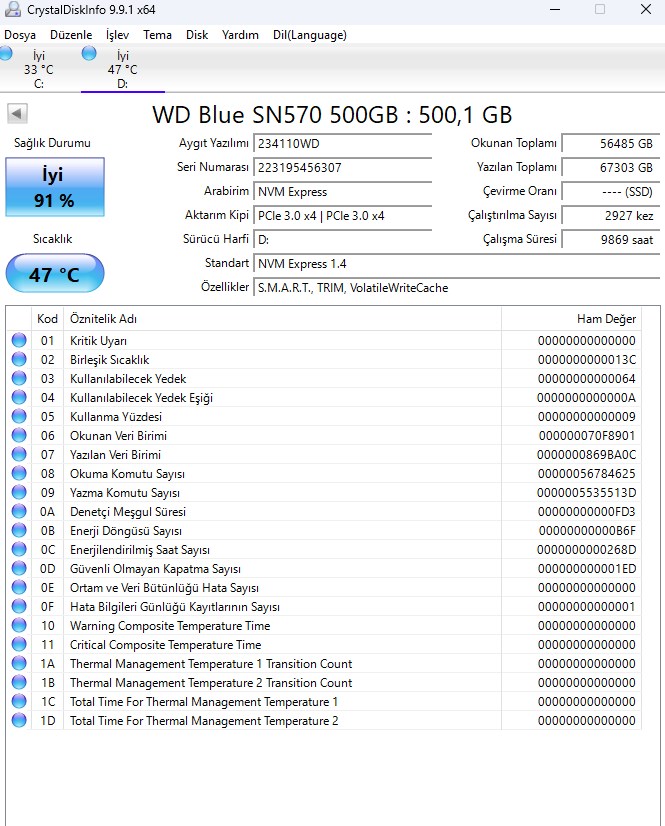Screen dimensions: 665x826
Task: Click status orb for Kullanılabilecek Yedek Eşiği row
Action: [19, 397]
